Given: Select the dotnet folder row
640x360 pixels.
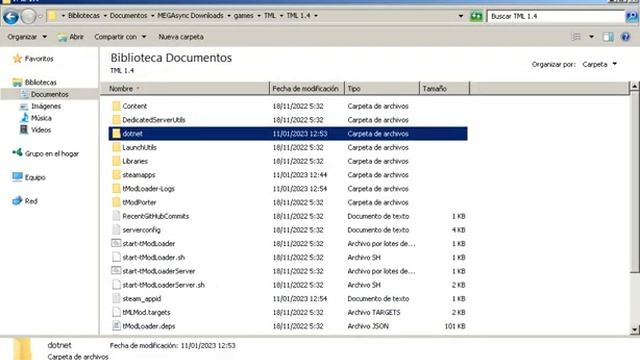Looking at the screenshot, I should [x=288, y=133].
